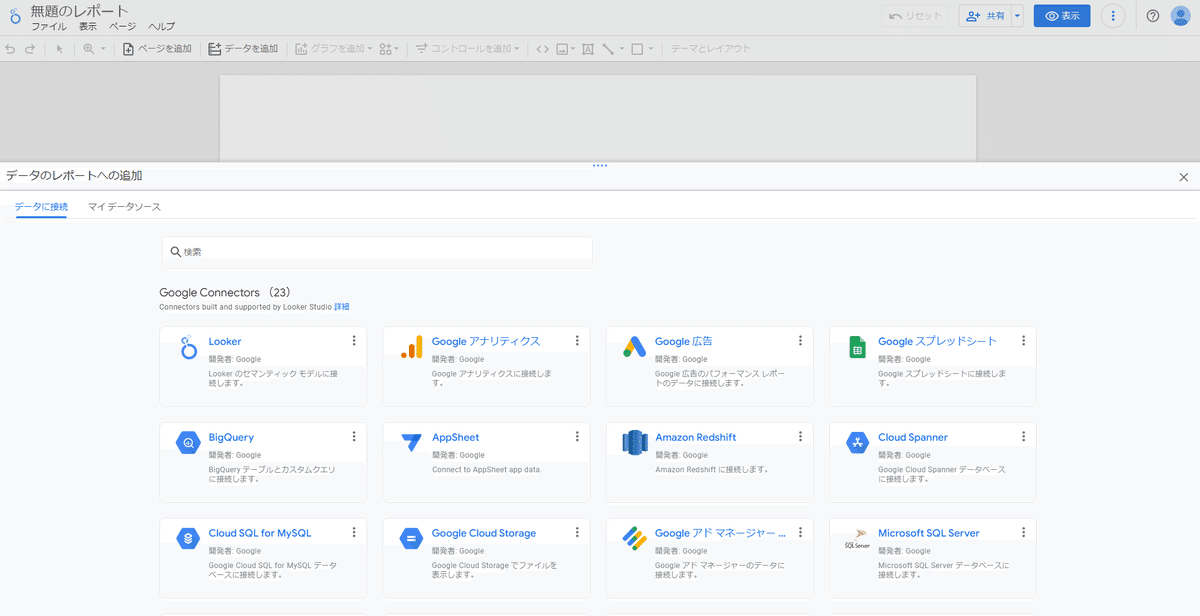Viewport: 1200px width, 616px height.
Task: Activate the selection mode cursor tool
Action: [x=59, y=49]
